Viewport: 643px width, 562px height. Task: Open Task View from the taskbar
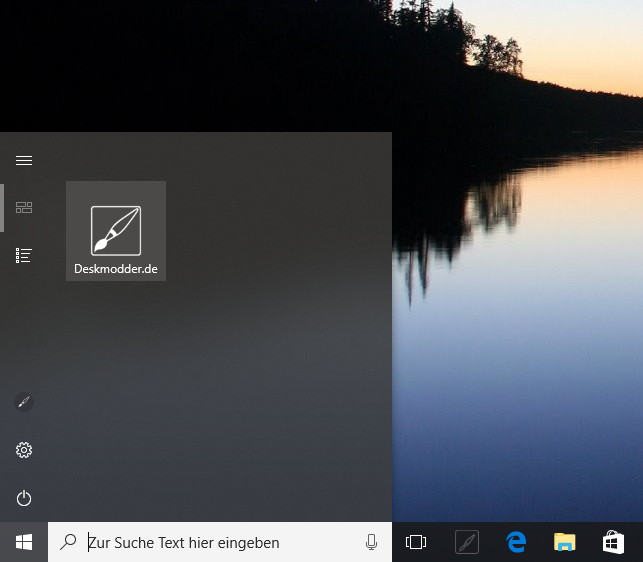tap(416, 542)
